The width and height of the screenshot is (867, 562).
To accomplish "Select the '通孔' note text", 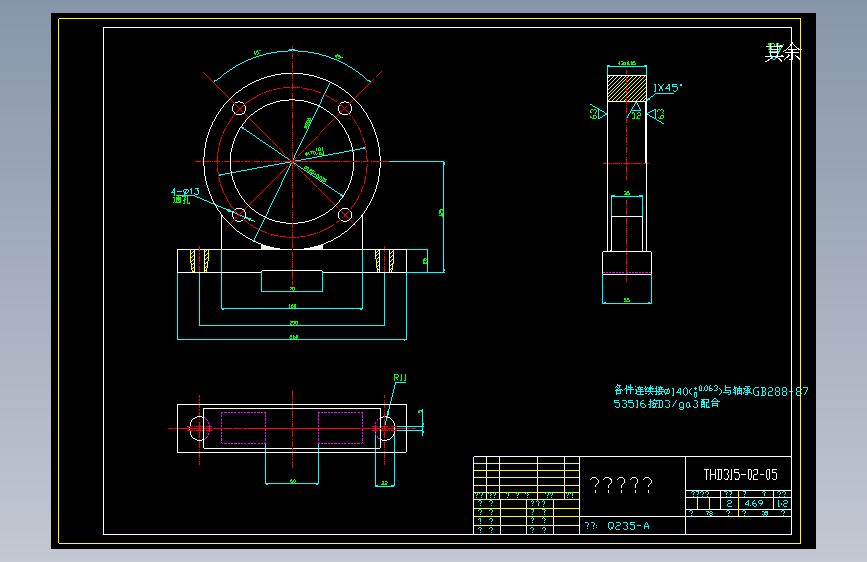I will pyautogui.click(x=181, y=200).
